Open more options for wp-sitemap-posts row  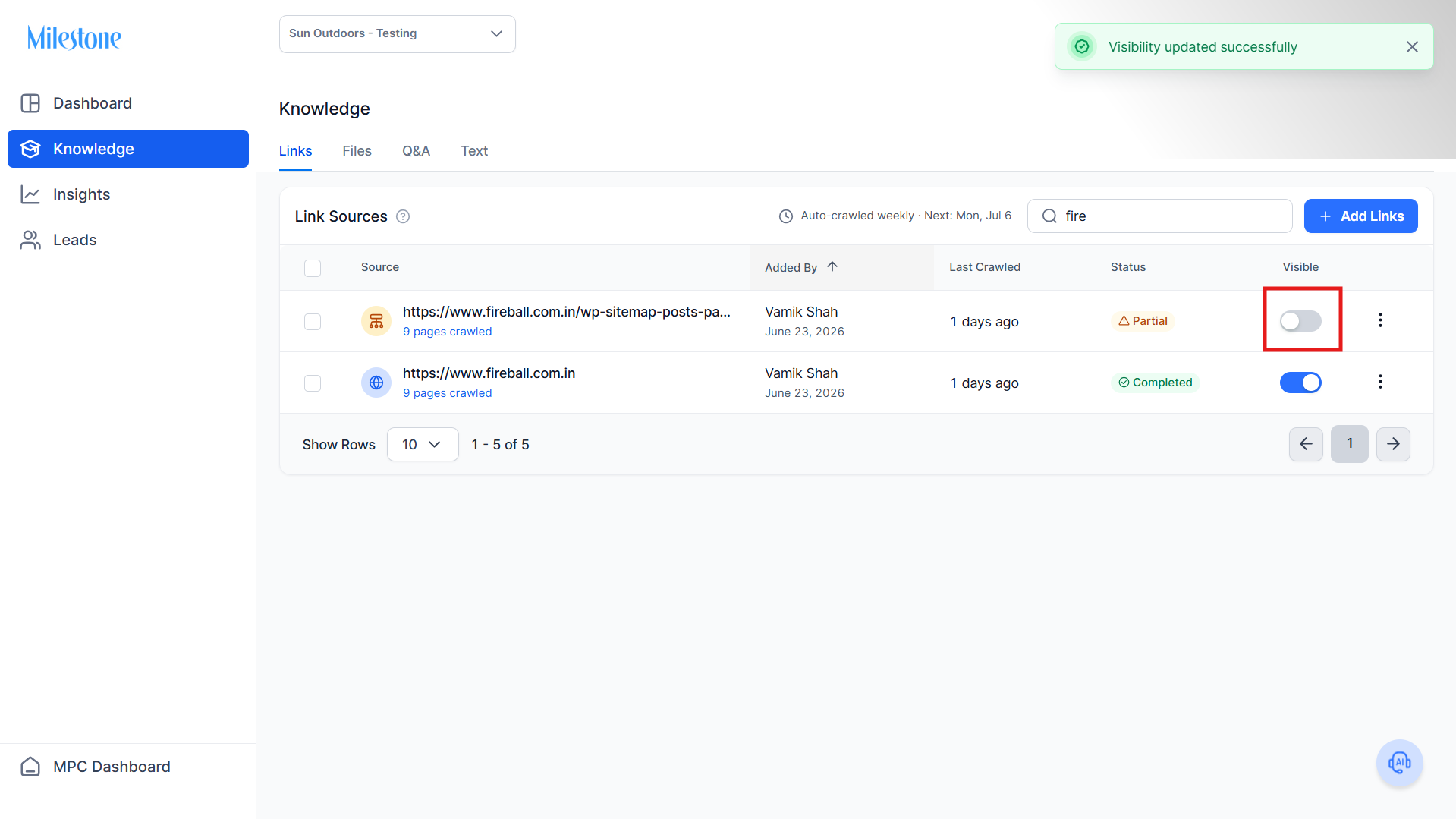tap(1380, 320)
